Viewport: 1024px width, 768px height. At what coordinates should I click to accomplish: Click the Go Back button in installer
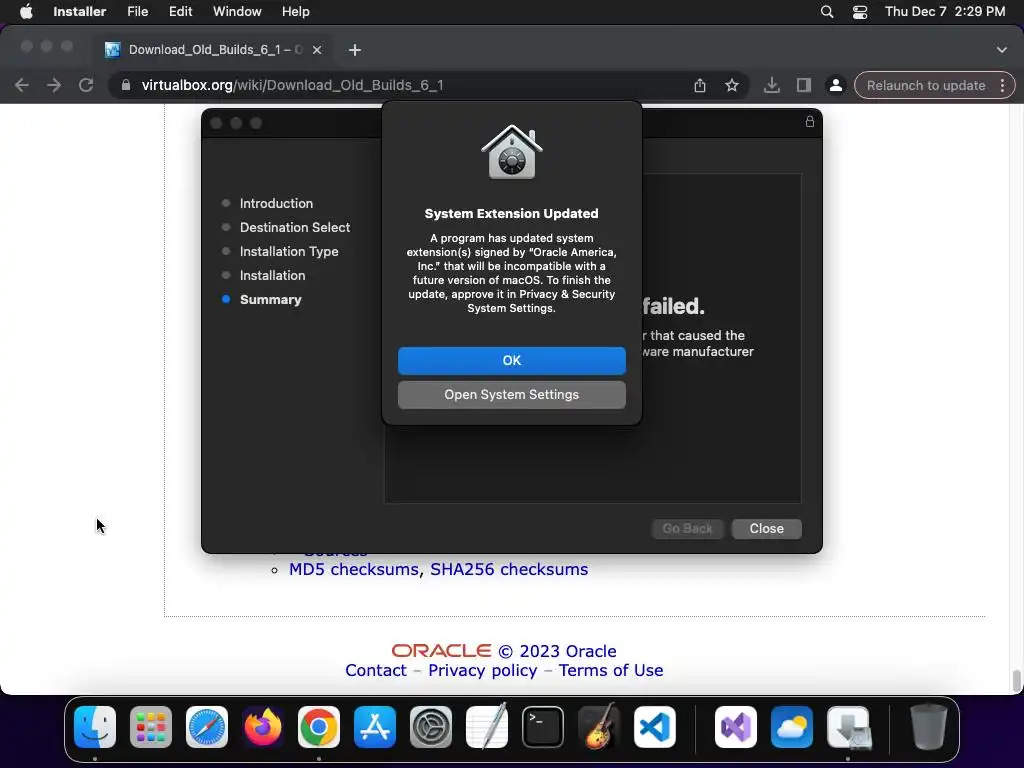click(687, 528)
